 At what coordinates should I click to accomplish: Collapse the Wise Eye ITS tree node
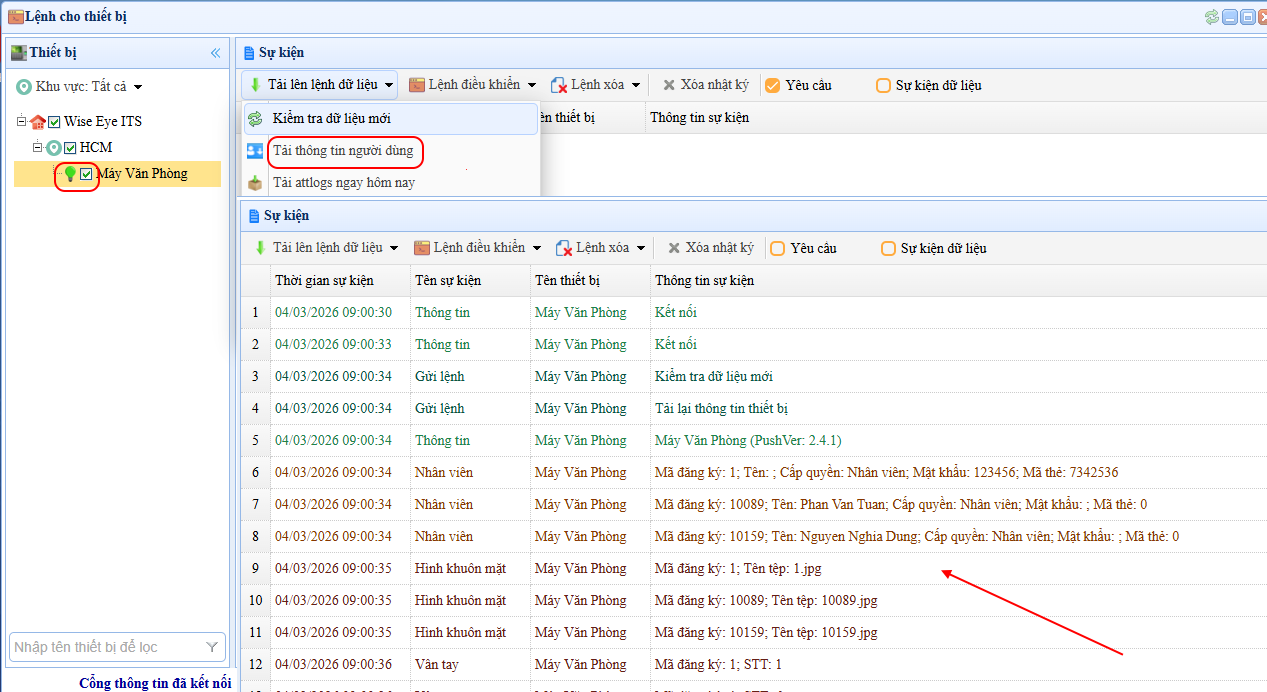click(21, 122)
